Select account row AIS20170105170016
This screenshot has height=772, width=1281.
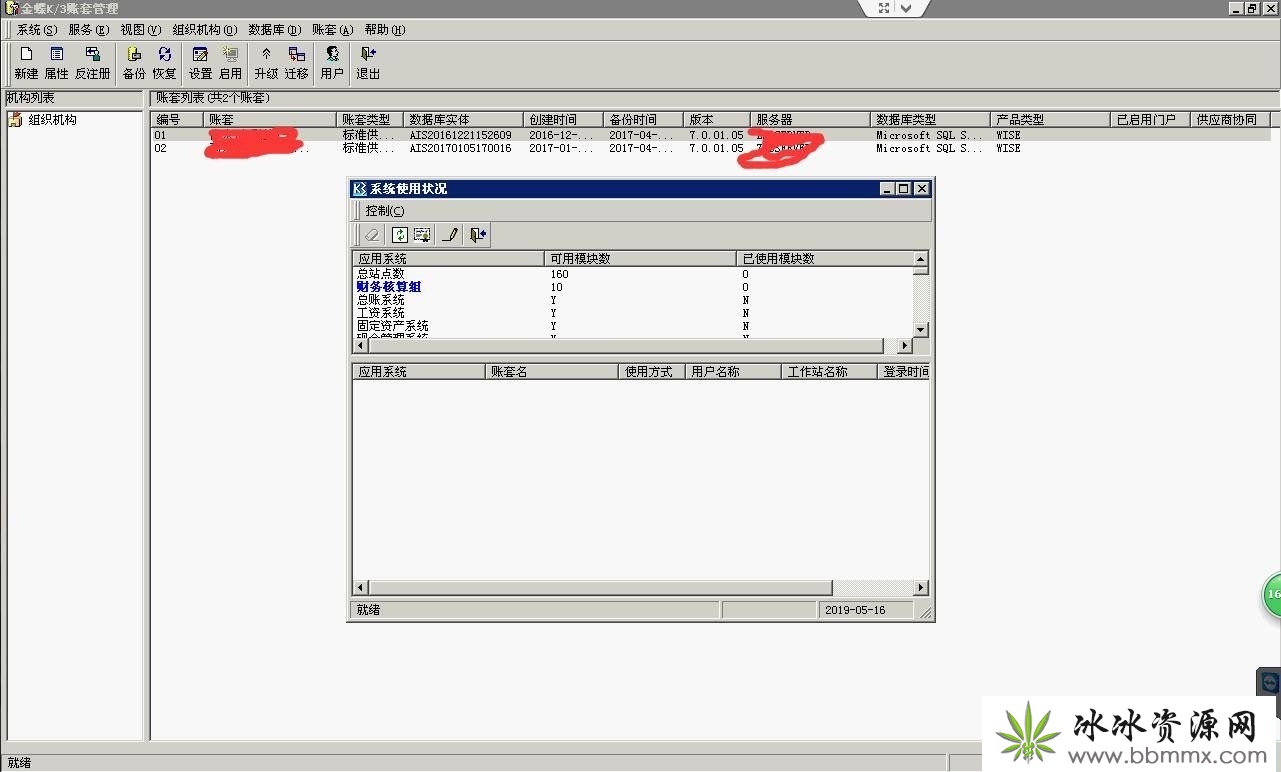click(711, 148)
